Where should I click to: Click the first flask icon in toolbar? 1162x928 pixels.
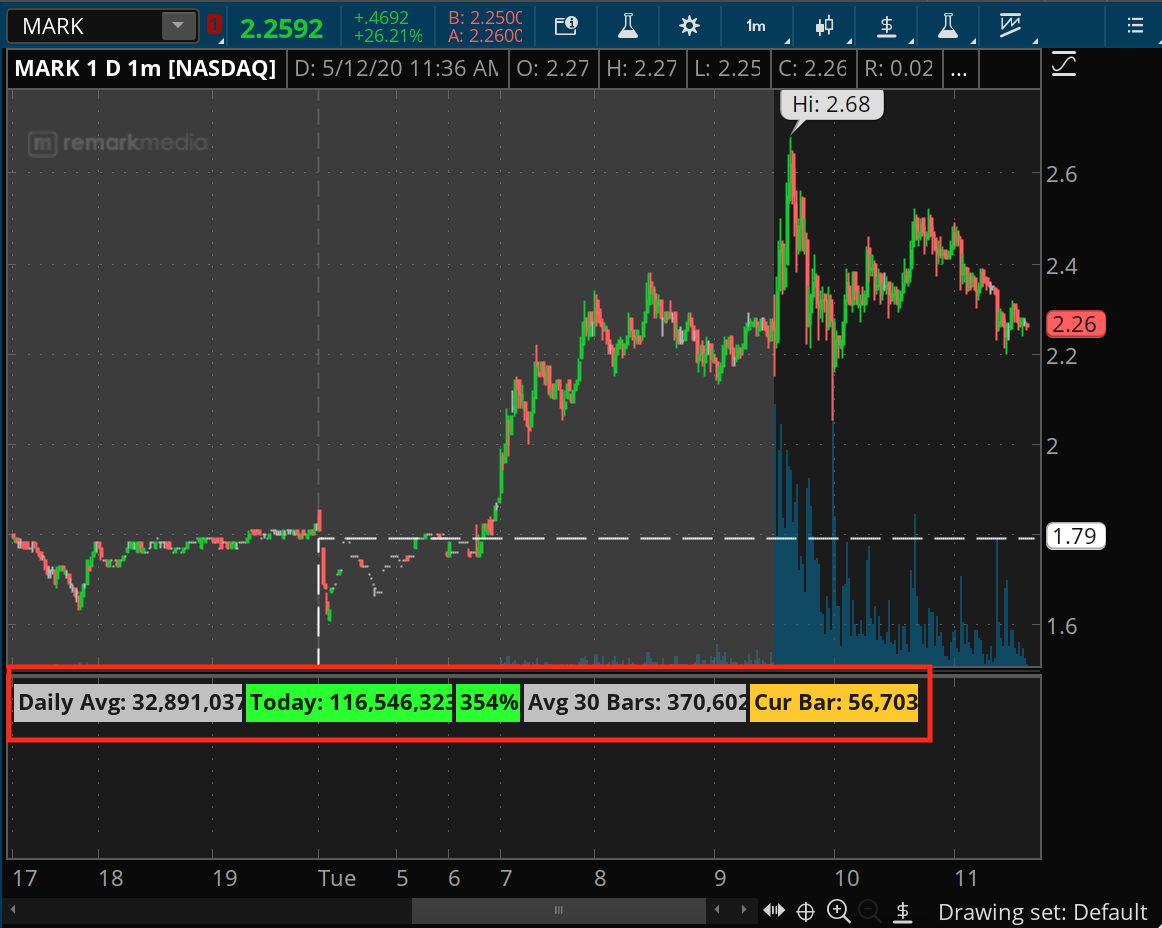pyautogui.click(x=628, y=26)
